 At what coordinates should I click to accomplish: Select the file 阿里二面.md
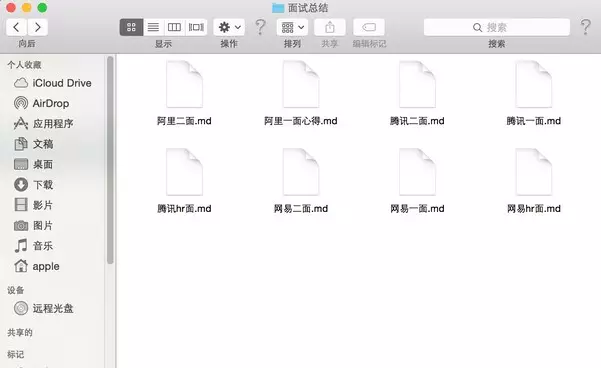pos(184,93)
